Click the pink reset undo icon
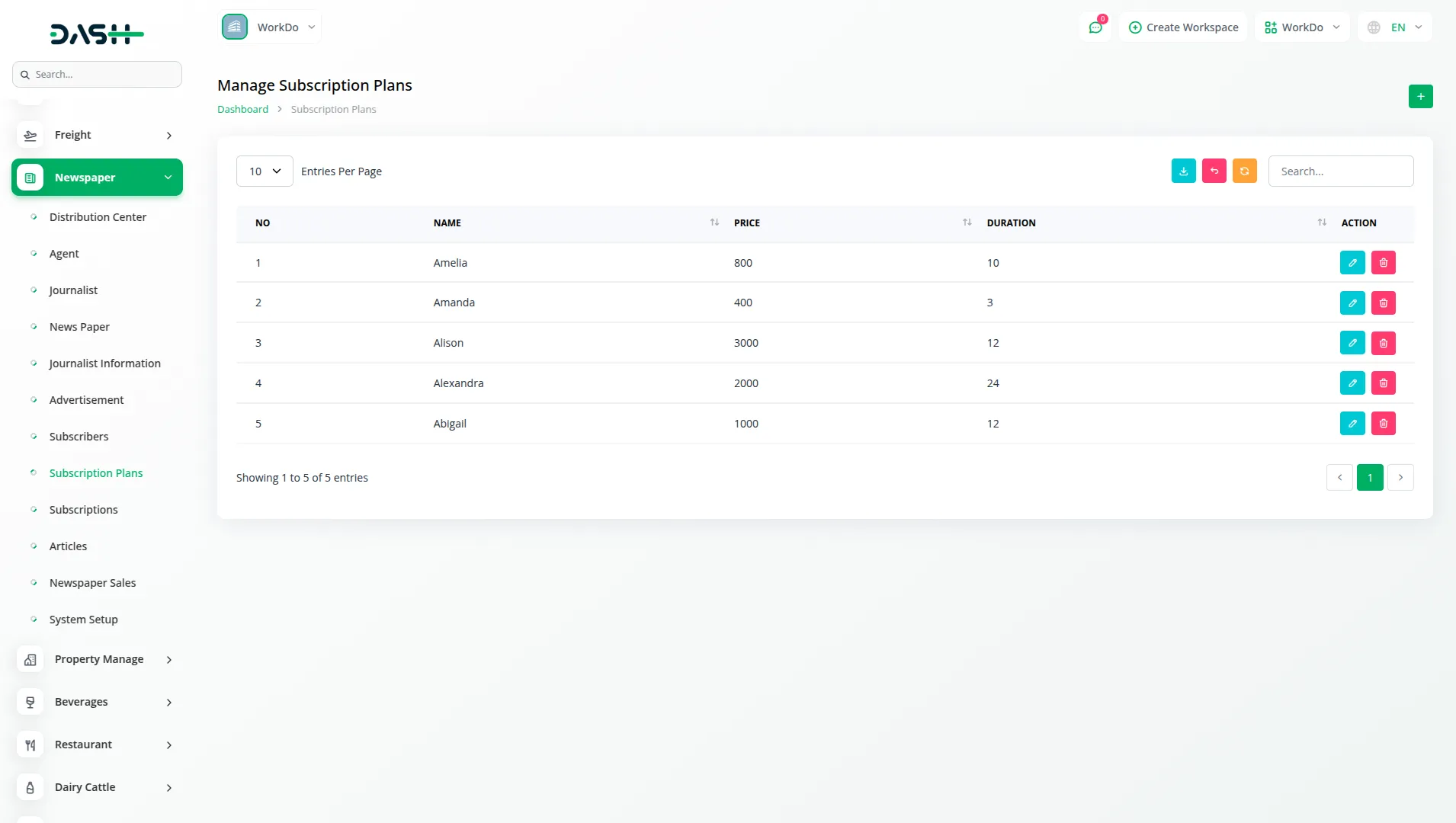The height and width of the screenshot is (823, 1456). click(1214, 171)
